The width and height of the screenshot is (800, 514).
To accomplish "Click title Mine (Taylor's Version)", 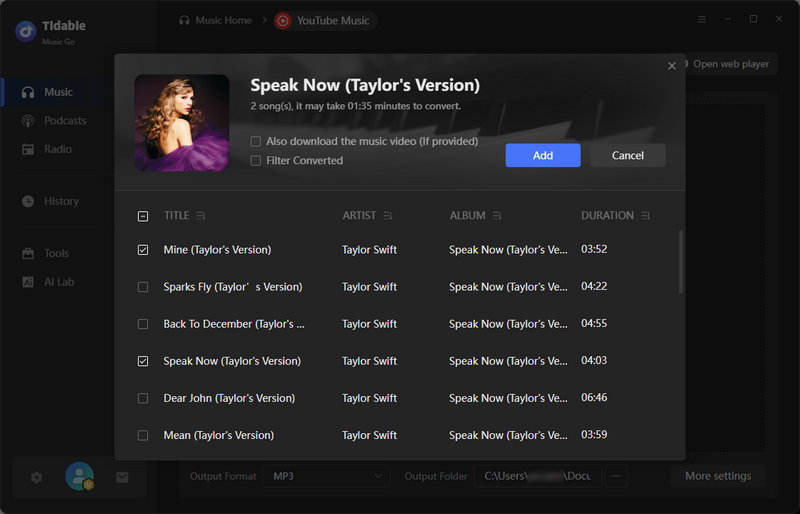I will pos(217,250).
